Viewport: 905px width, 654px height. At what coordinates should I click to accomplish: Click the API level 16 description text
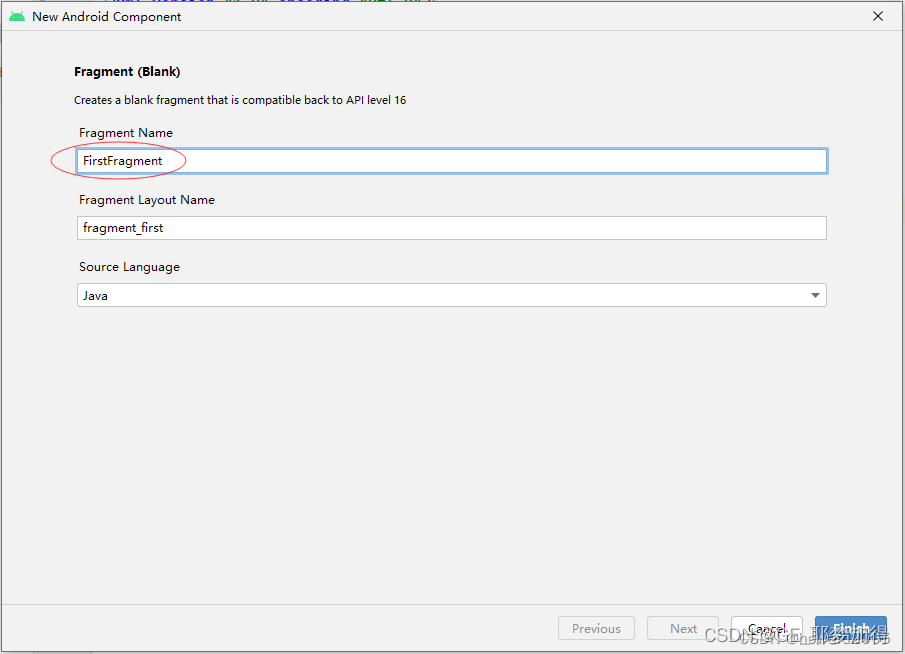tap(240, 100)
